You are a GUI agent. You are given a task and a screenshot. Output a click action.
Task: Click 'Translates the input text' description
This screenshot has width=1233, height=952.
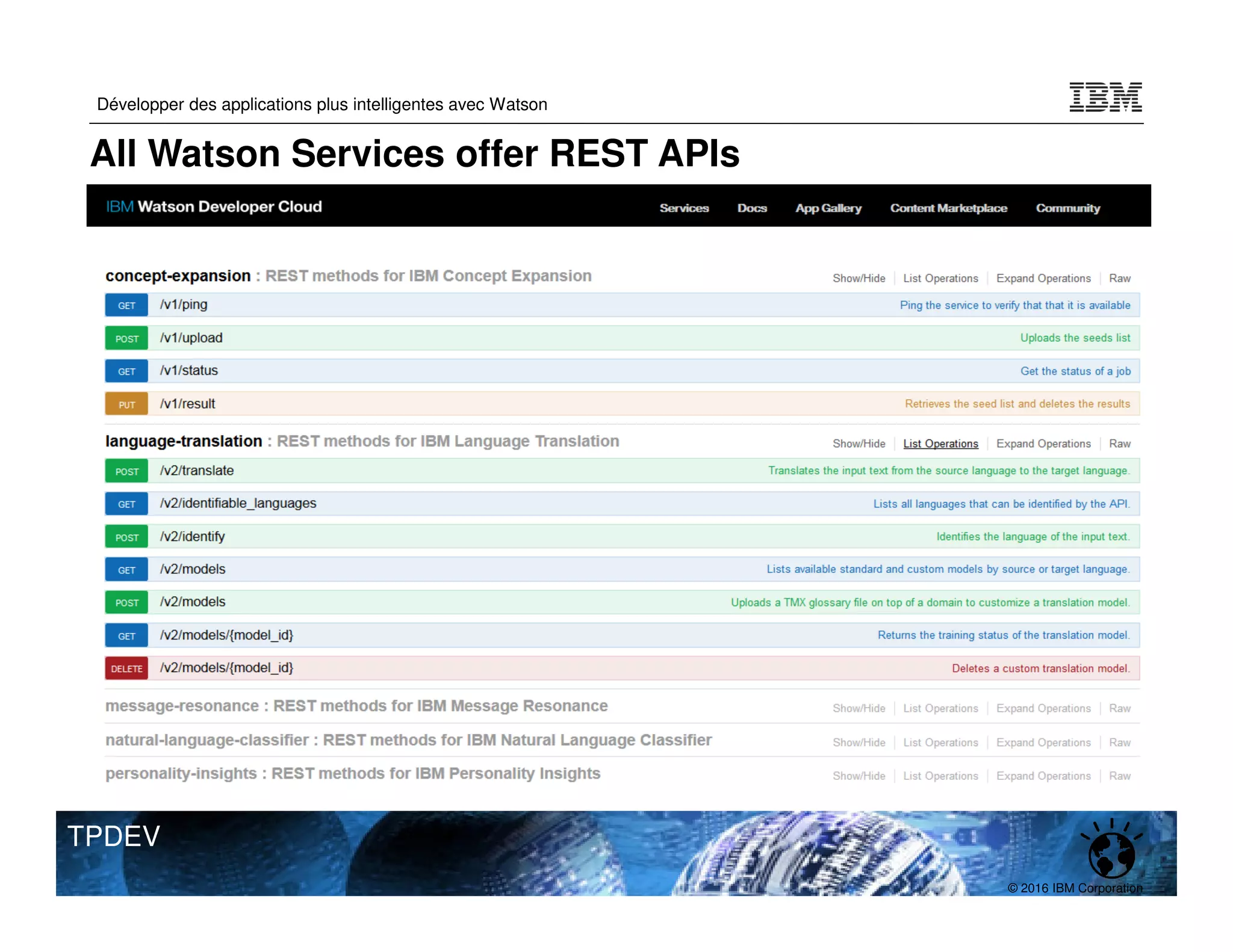click(x=949, y=471)
